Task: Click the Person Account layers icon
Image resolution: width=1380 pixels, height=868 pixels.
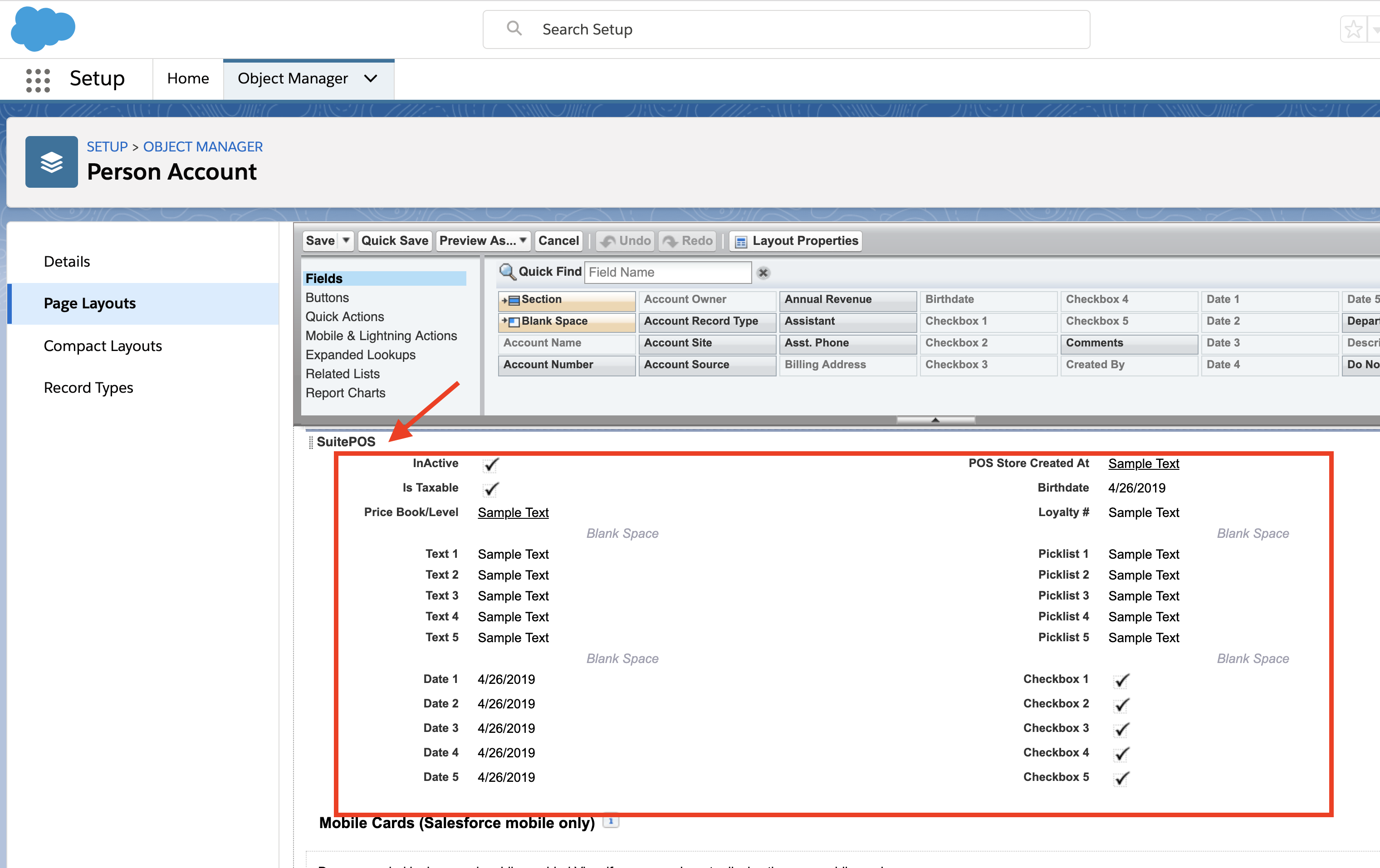Action: [x=52, y=162]
